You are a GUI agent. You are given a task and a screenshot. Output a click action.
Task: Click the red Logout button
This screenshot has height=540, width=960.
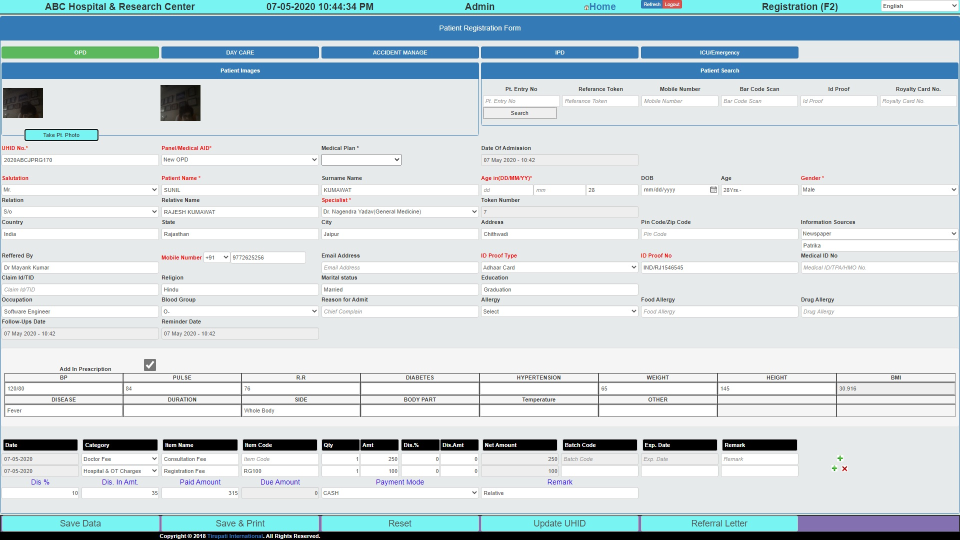[672, 4]
